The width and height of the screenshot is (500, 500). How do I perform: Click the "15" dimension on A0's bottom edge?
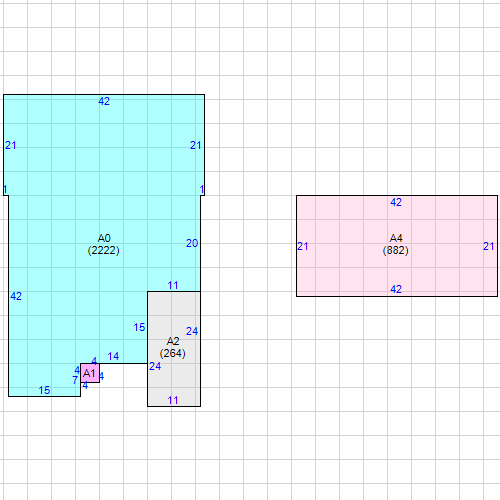click(x=44, y=390)
